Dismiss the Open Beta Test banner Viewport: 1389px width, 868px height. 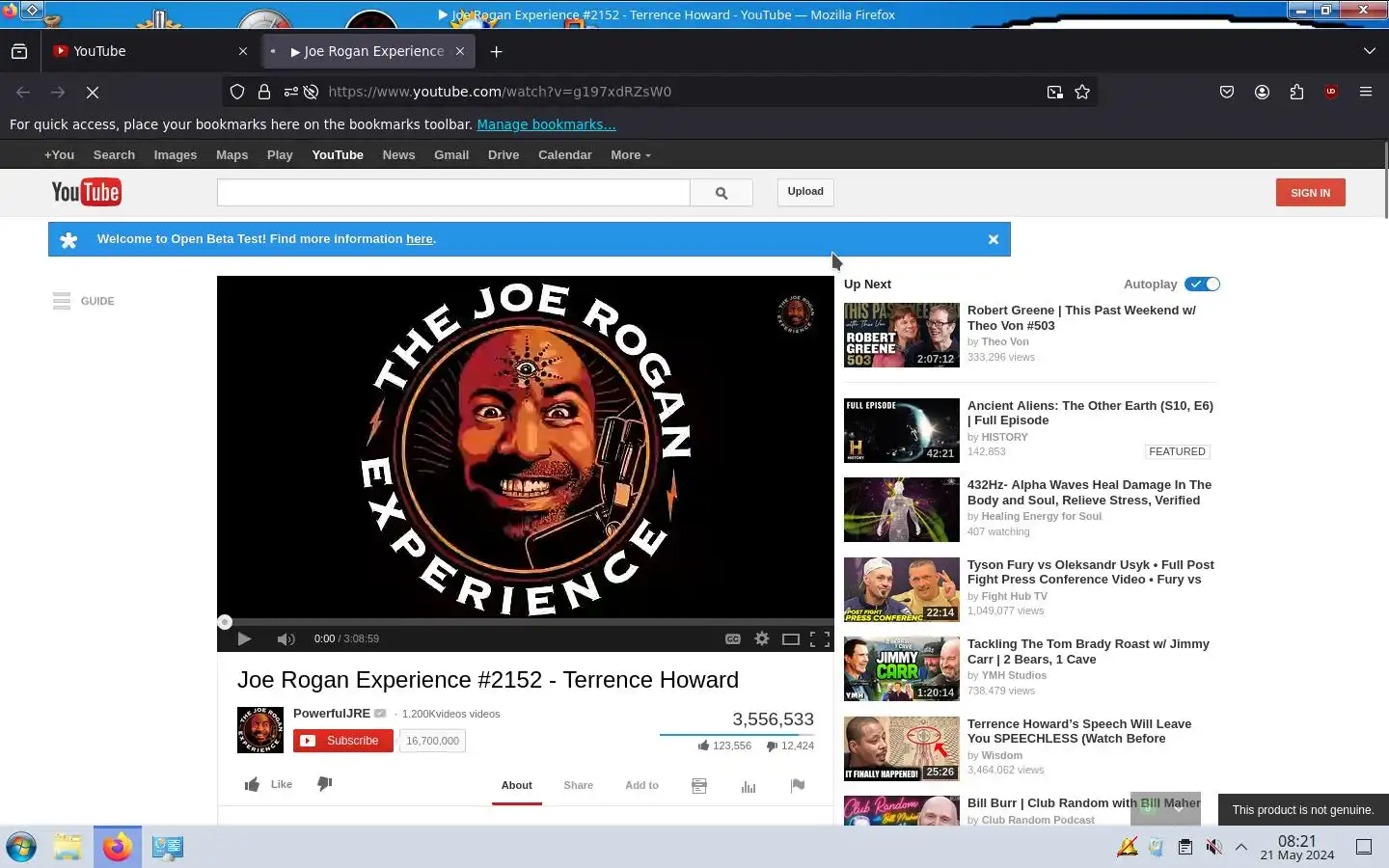click(994, 239)
